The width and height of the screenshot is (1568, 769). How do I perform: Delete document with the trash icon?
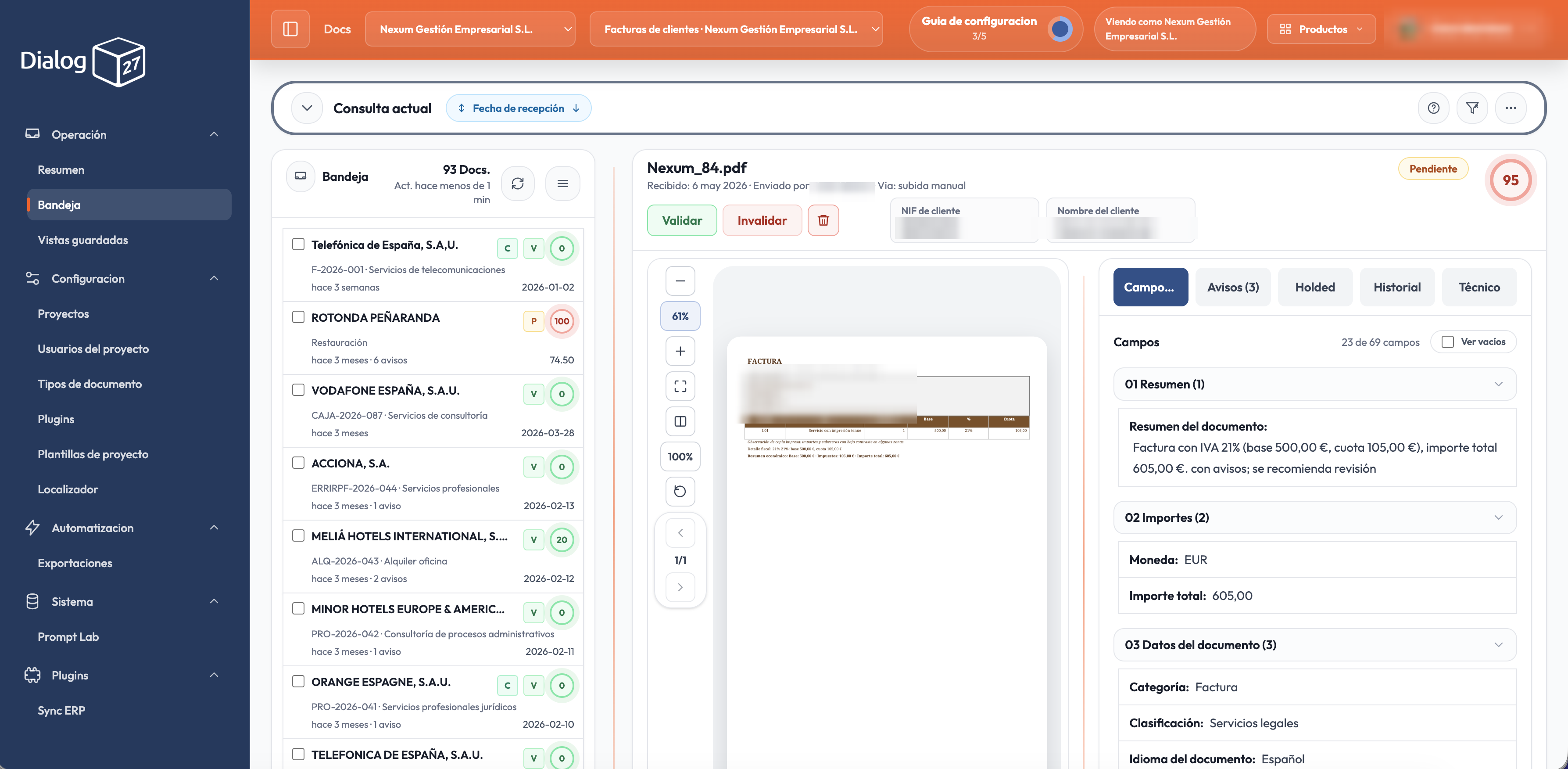click(823, 220)
